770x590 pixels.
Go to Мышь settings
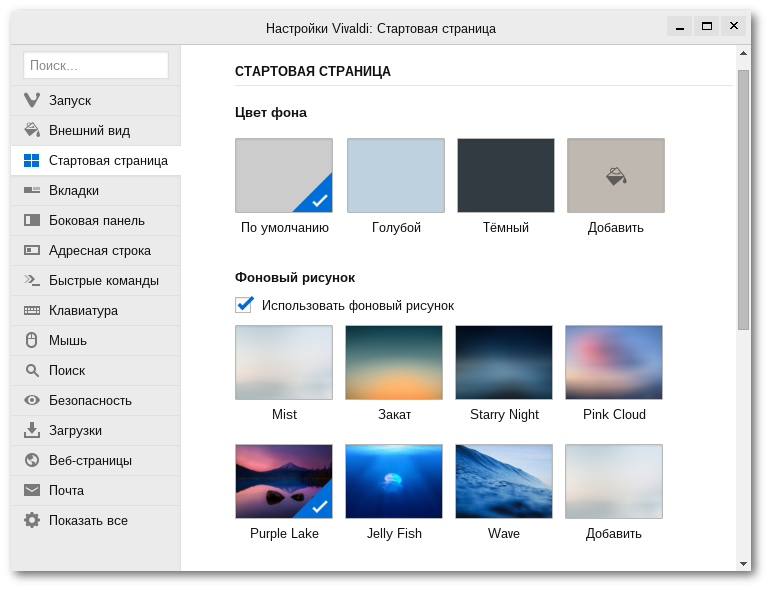pos(96,340)
